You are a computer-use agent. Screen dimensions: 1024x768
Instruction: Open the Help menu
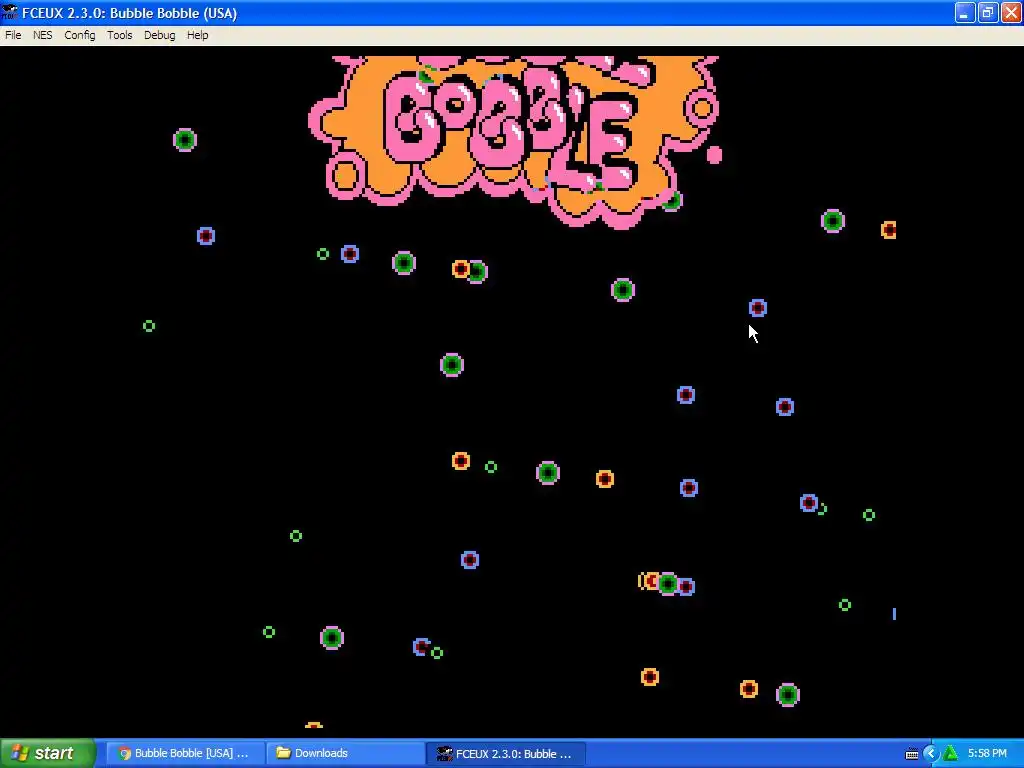197,35
